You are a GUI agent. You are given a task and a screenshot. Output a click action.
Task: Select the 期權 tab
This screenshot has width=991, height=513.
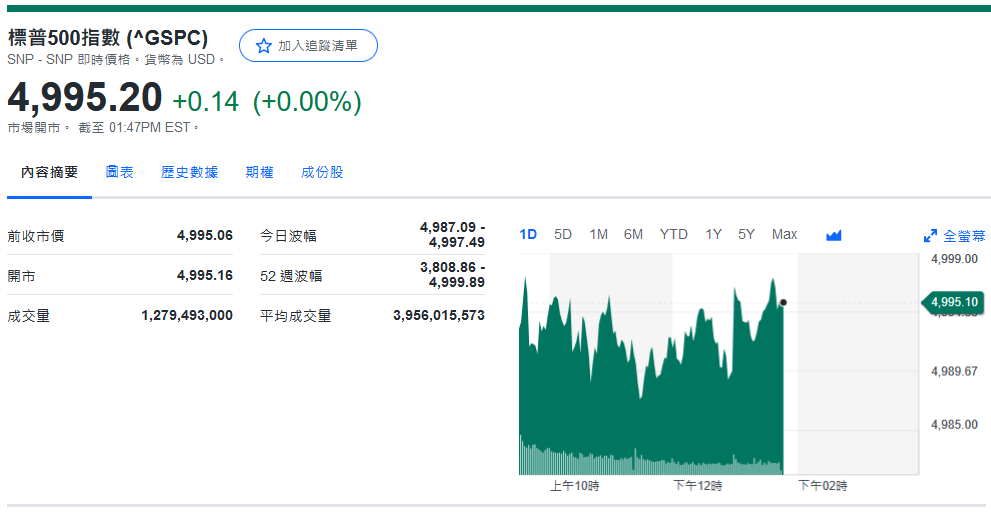(x=259, y=172)
